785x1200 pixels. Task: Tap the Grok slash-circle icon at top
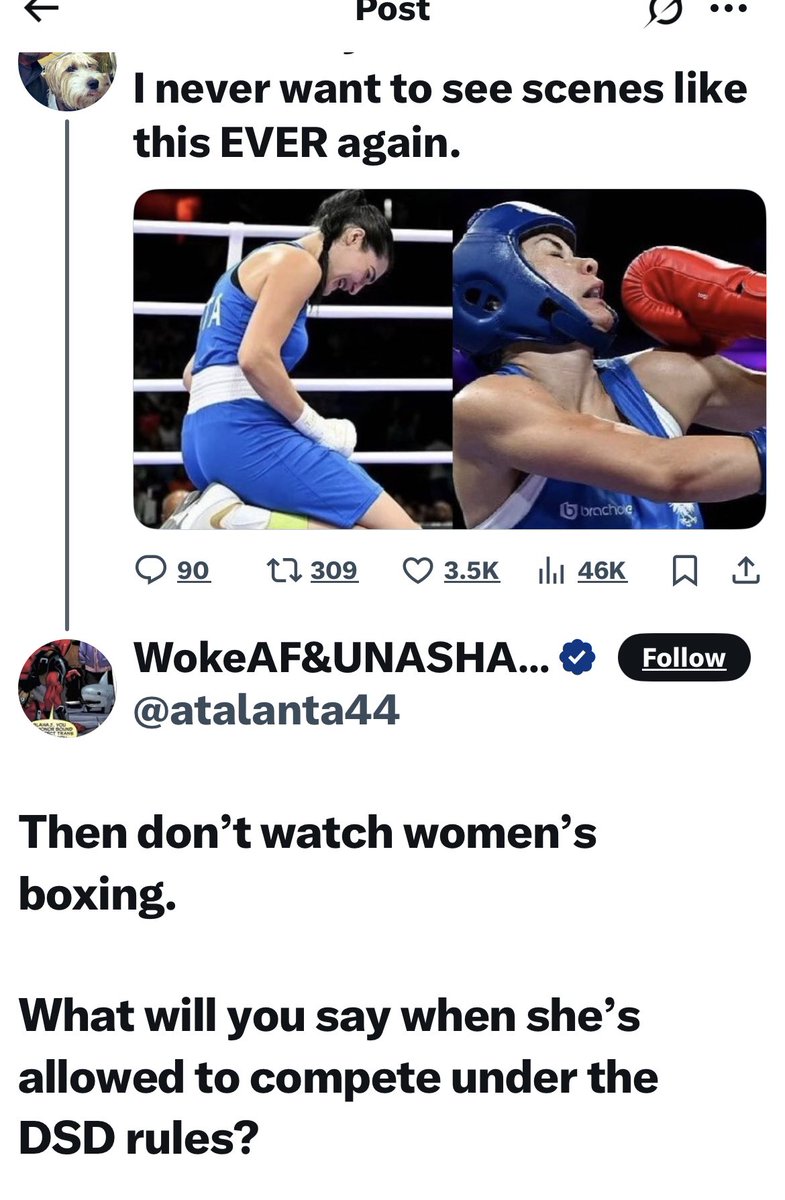(667, 8)
